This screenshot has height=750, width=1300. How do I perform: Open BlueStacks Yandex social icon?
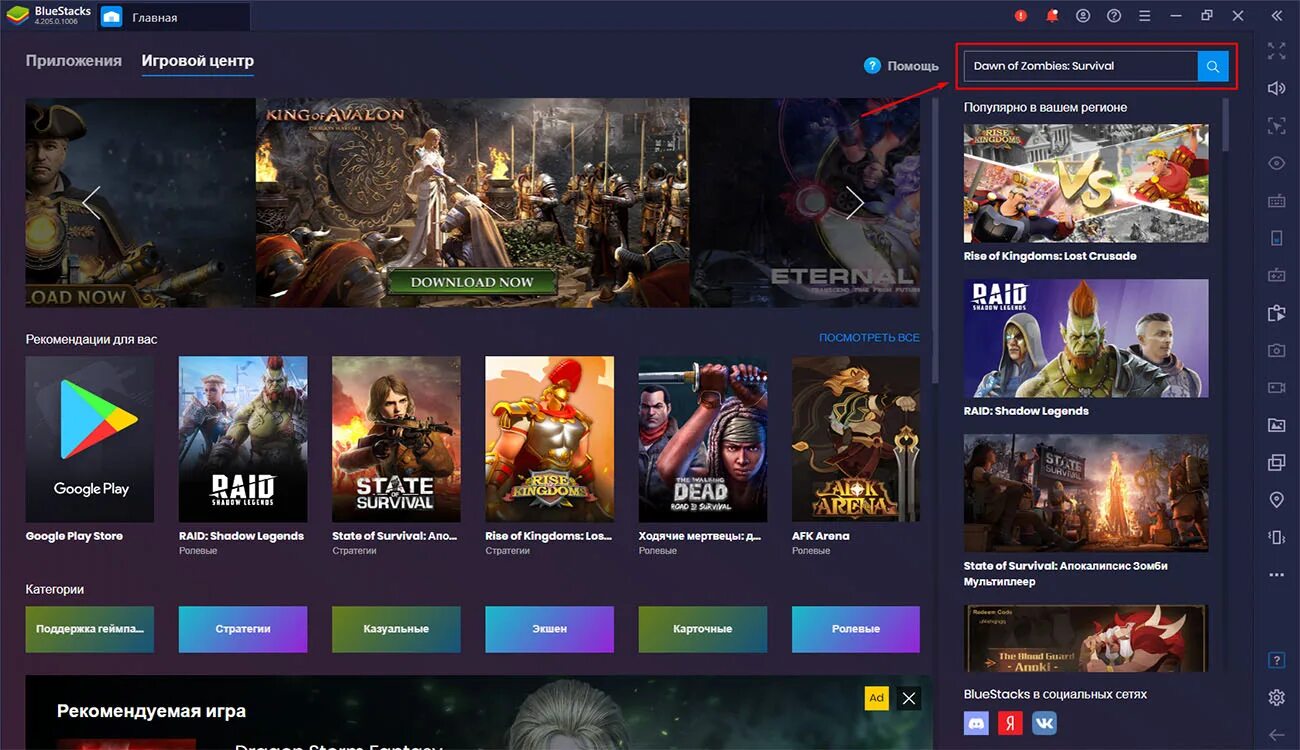coord(1010,723)
